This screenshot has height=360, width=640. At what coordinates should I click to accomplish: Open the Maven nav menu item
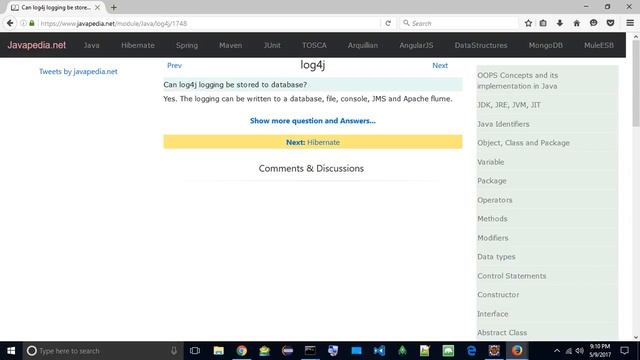(x=230, y=45)
